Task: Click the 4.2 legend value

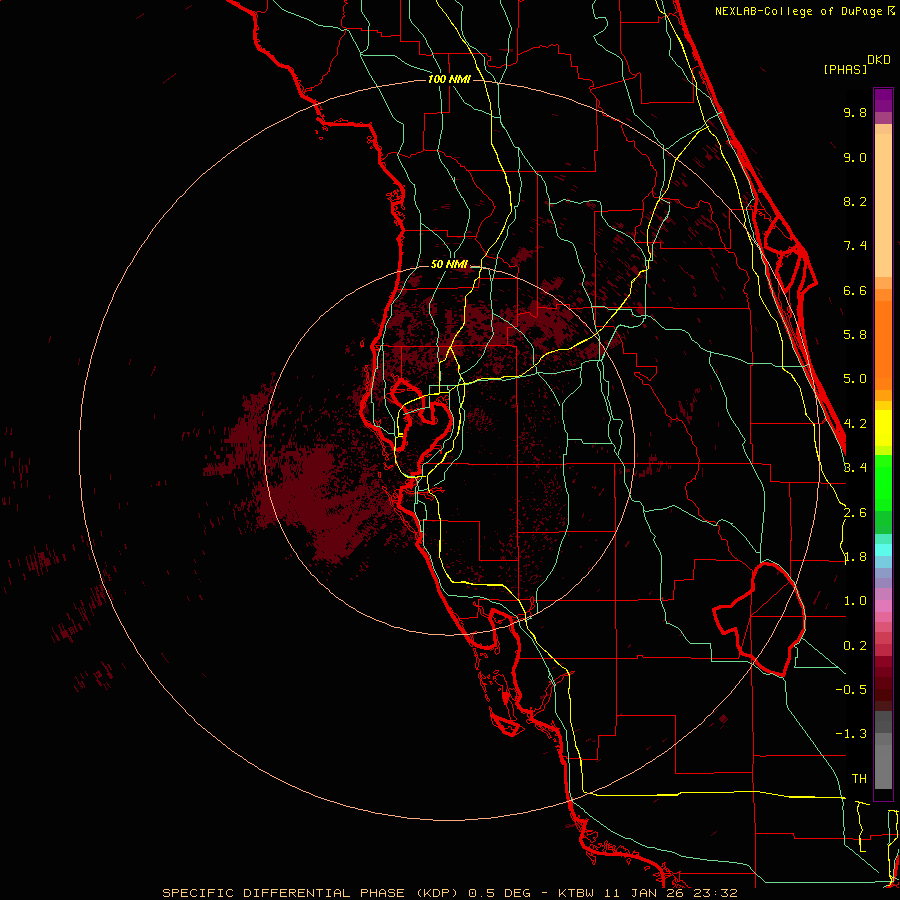Action: [x=855, y=424]
